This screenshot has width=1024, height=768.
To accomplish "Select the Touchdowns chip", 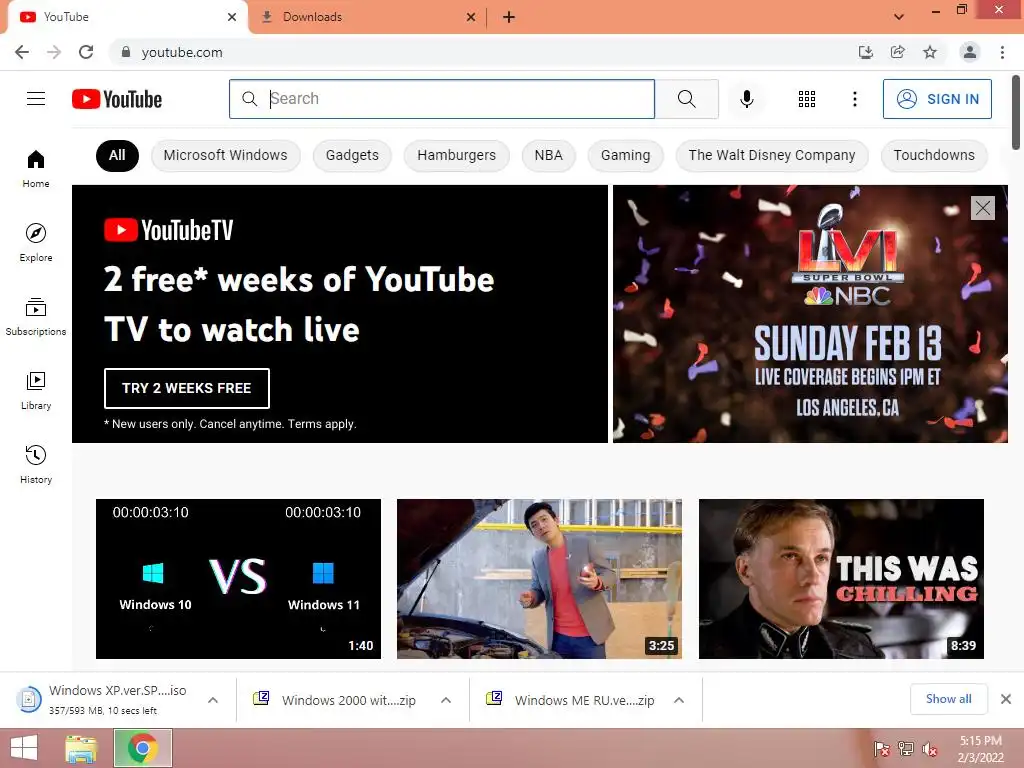I will pos(934,155).
